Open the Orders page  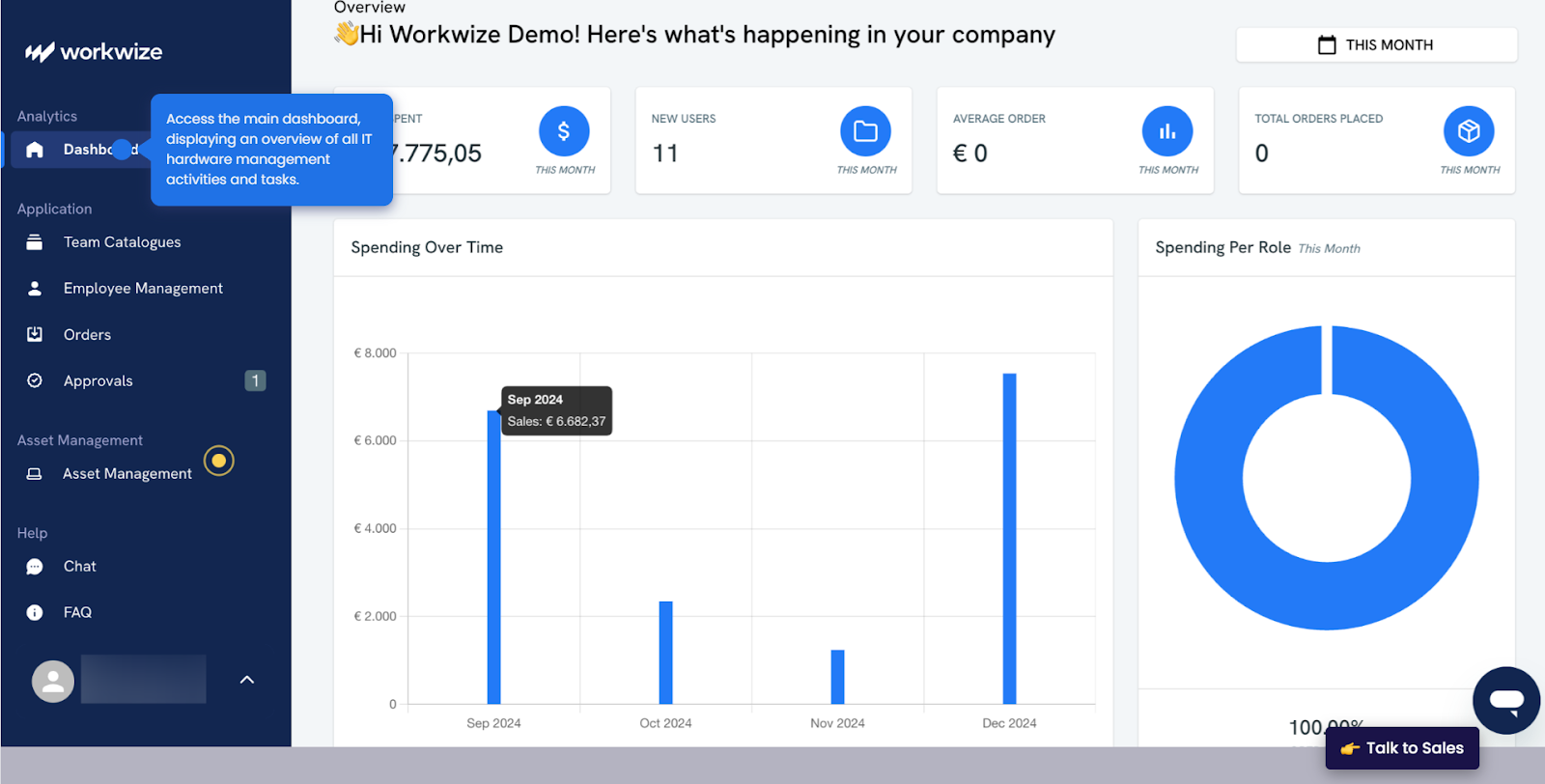pos(87,335)
